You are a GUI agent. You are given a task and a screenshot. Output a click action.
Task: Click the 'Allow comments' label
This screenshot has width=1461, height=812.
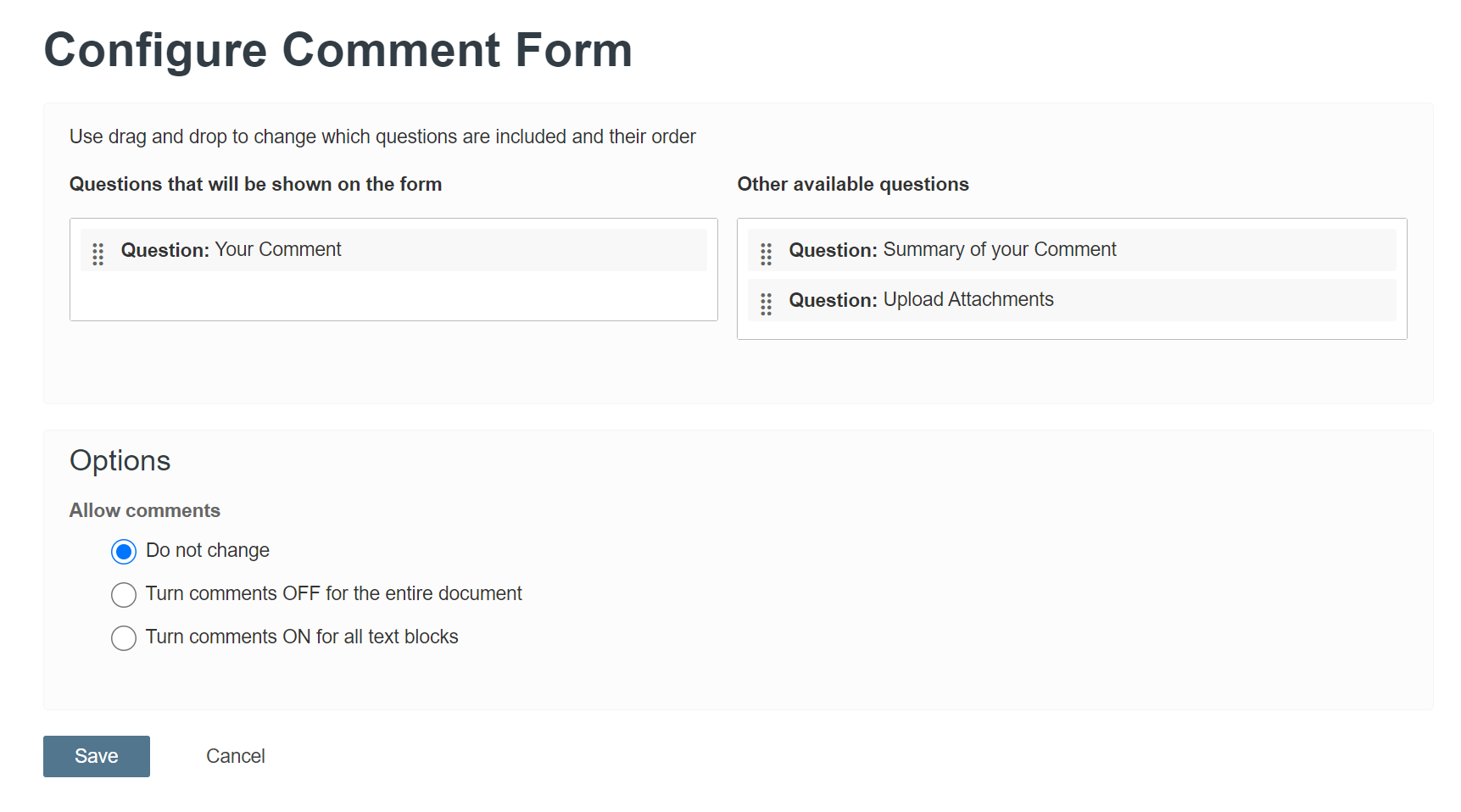(x=144, y=510)
